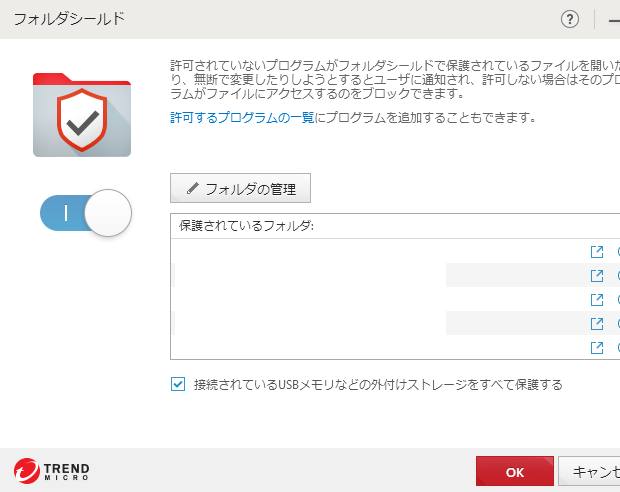This screenshot has width=620, height=492.
Task: Click the Trend Micro logo
Action: (x=52, y=472)
